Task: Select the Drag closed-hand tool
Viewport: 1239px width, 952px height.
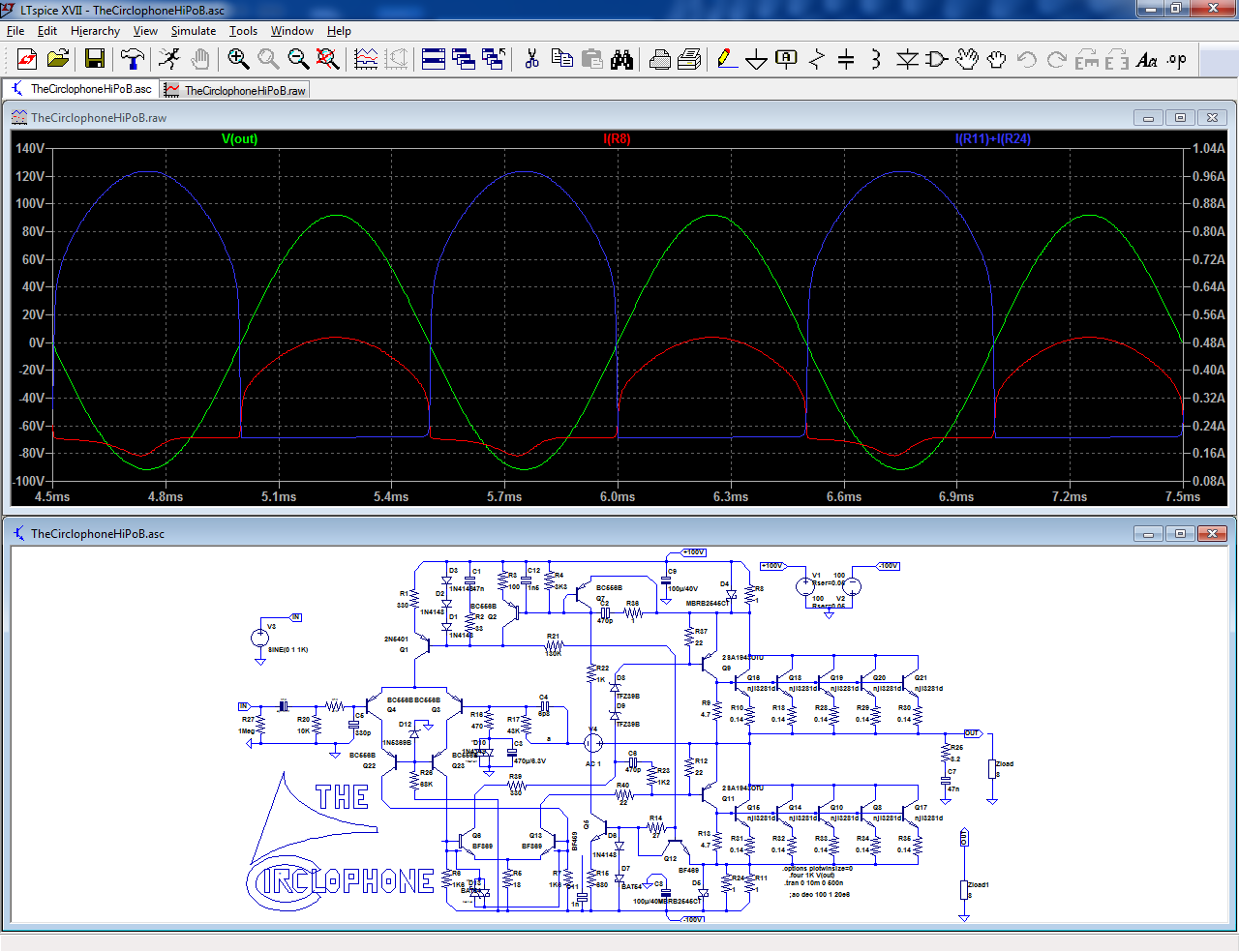Action: (x=996, y=60)
